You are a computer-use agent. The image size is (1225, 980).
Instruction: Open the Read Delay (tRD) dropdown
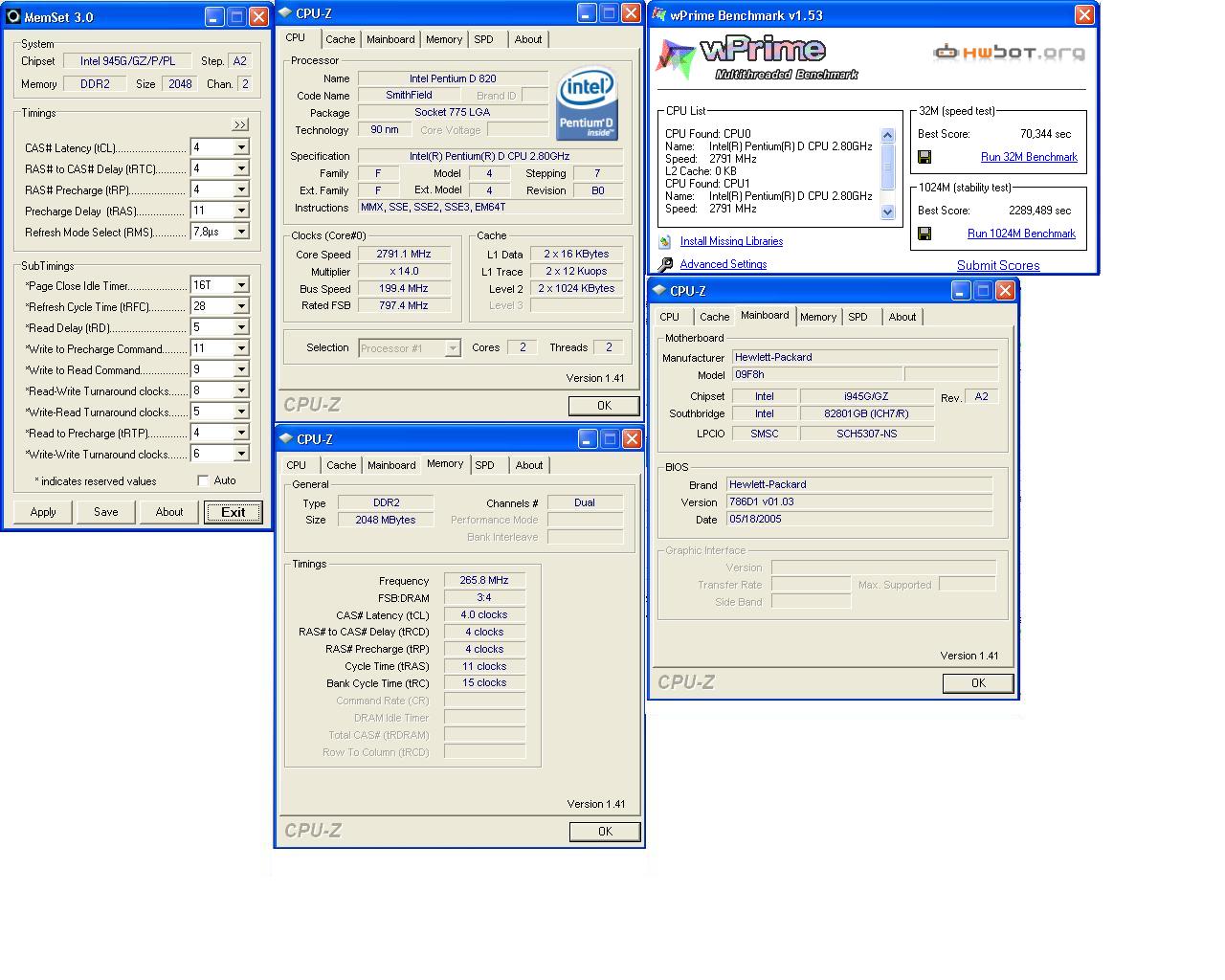tap(241, 327)
